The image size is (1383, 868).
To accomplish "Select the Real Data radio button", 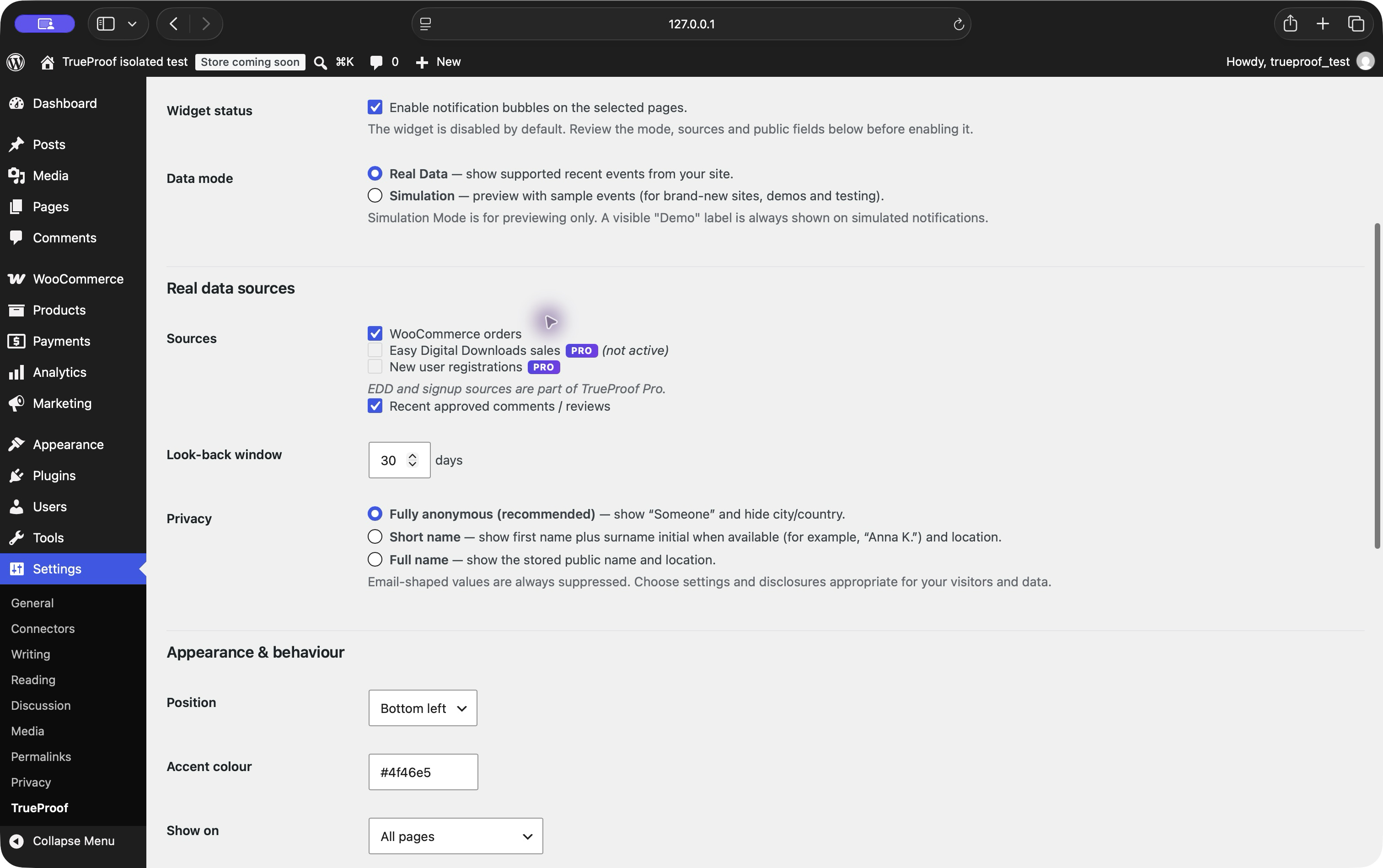I will click(375, 173).
